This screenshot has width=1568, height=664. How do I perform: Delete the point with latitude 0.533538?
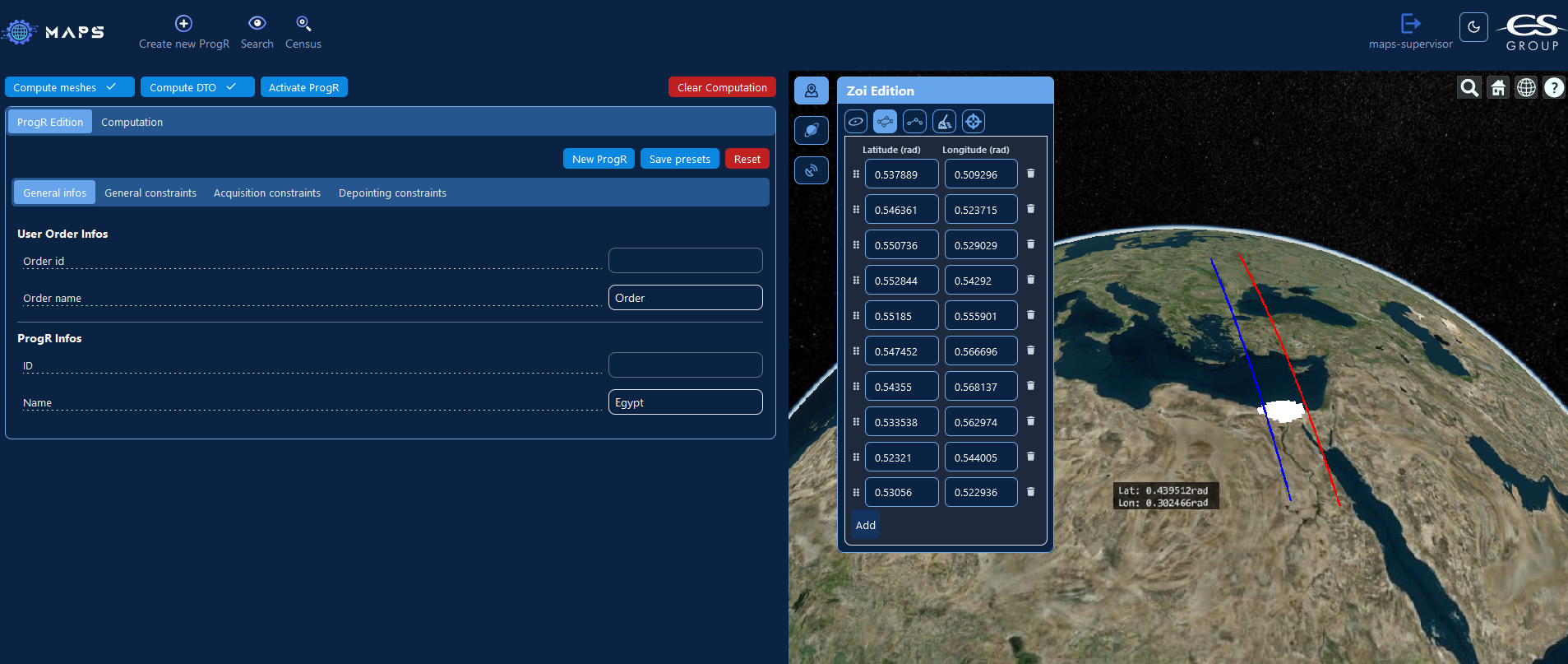[1031, 421]
